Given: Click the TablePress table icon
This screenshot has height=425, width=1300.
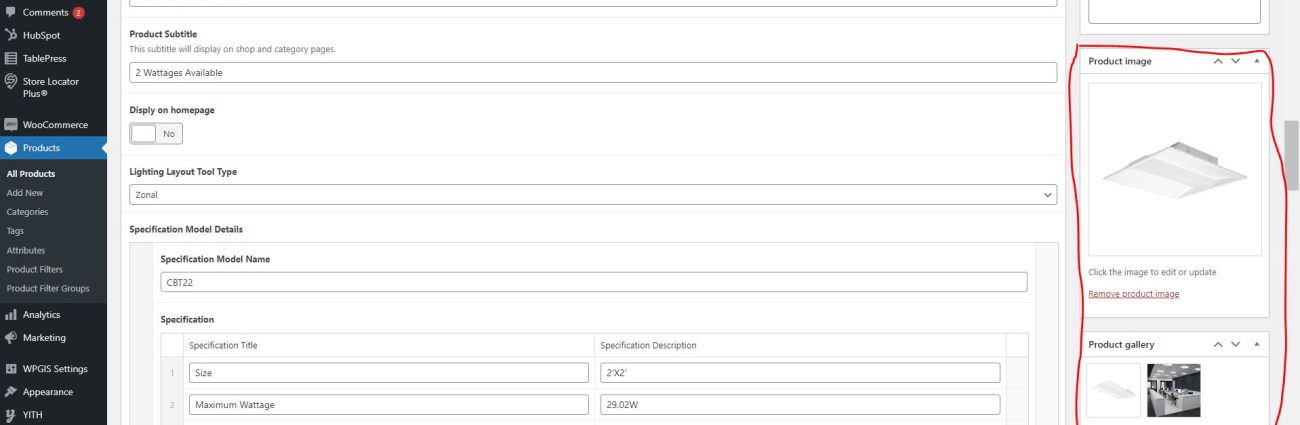Looking at the screenshot, I should [x=11, y=58].
